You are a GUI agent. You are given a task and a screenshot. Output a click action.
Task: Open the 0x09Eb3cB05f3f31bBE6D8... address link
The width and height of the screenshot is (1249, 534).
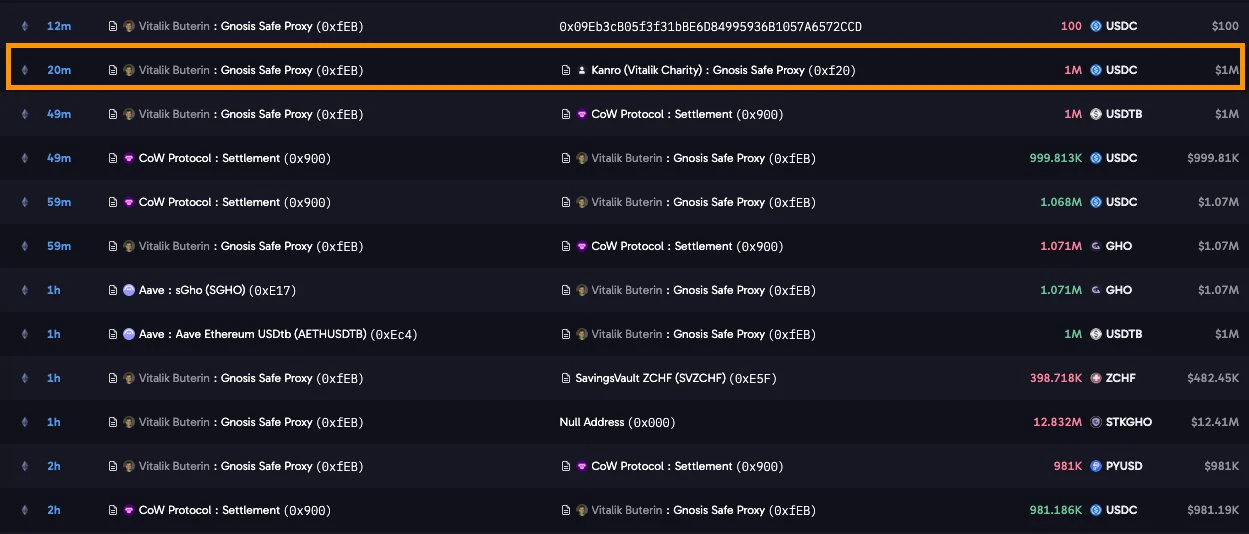710,26
